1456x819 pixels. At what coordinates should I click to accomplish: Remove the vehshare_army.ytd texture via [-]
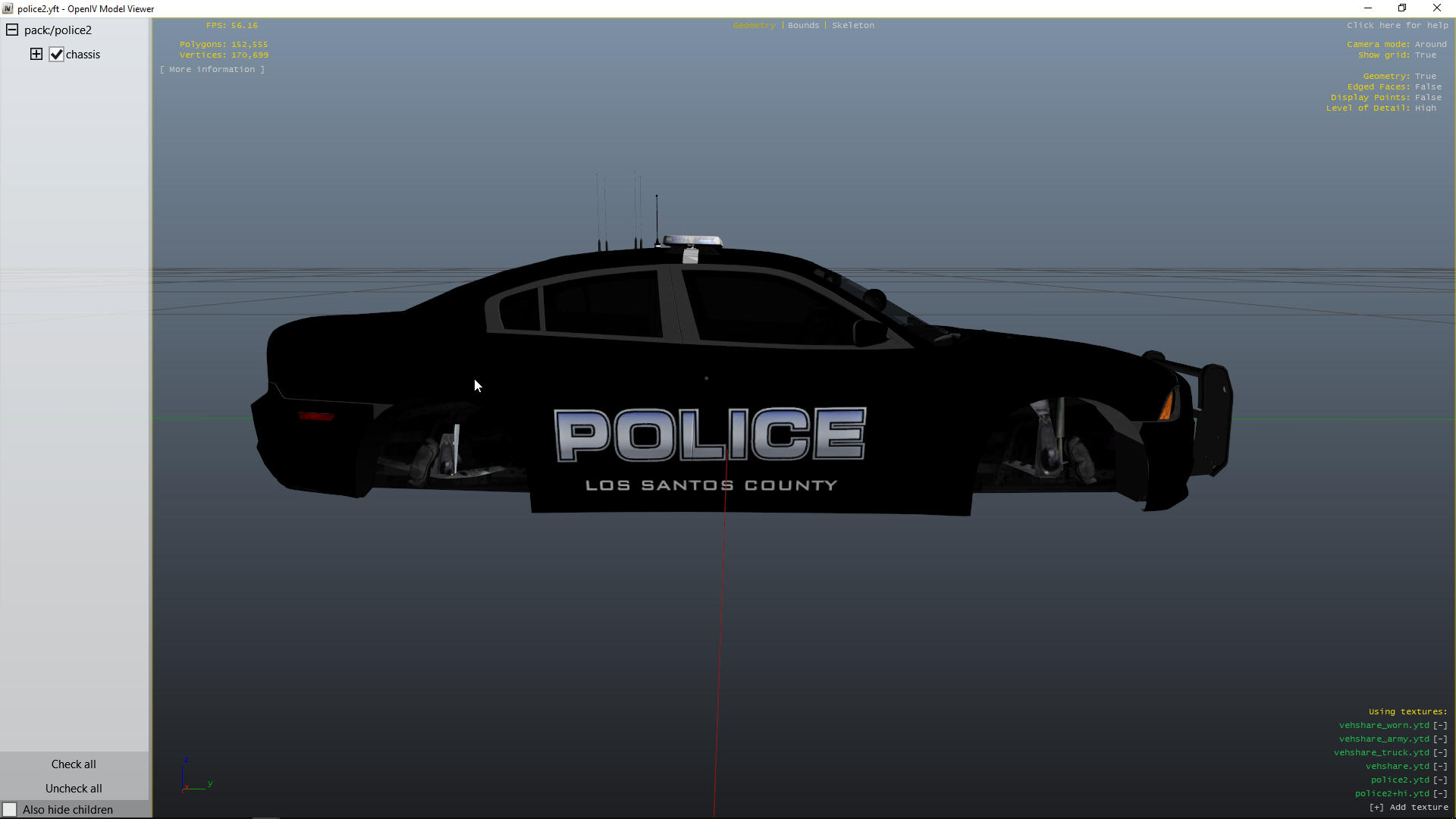1440,739
